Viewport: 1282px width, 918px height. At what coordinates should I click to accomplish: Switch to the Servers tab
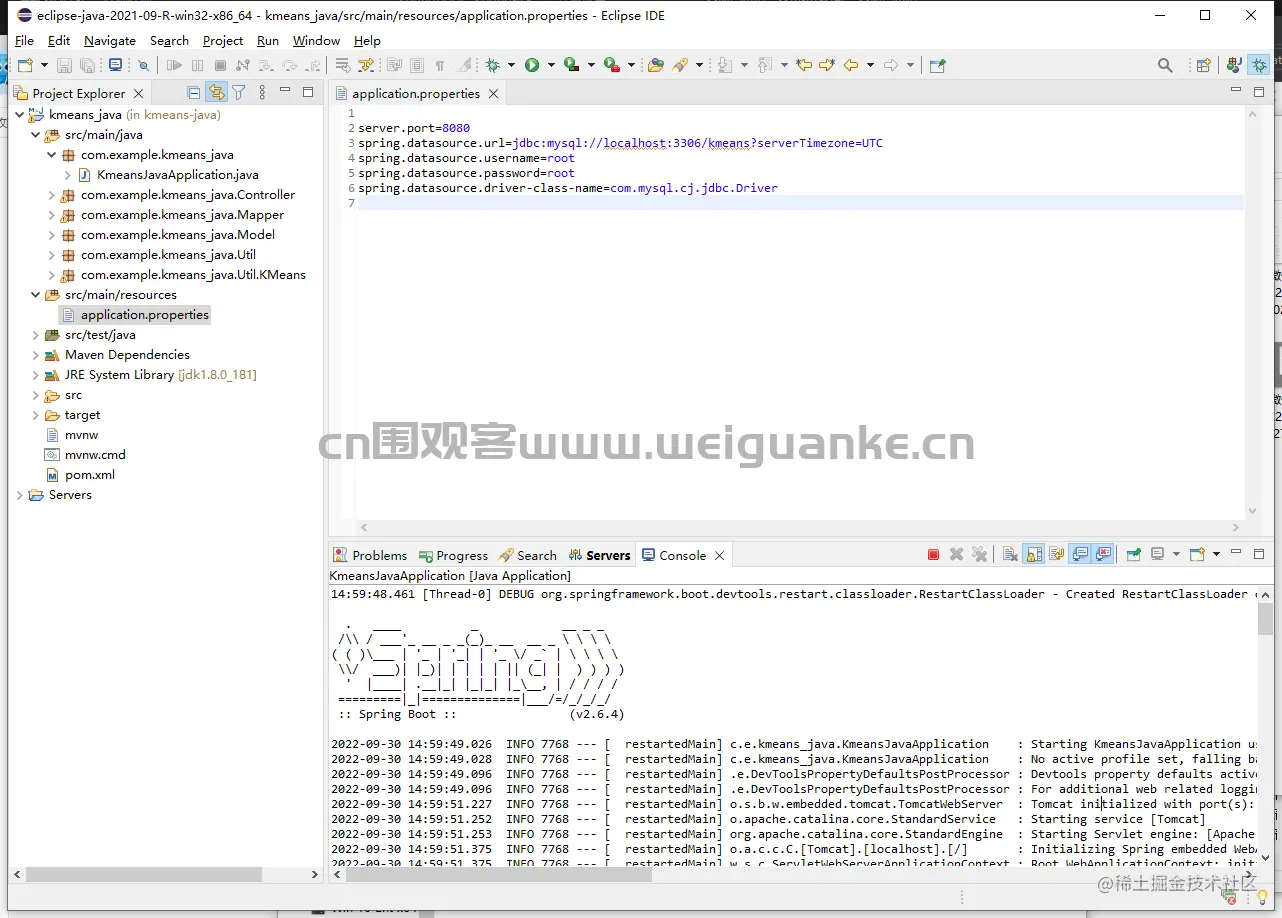click(600, 555)
